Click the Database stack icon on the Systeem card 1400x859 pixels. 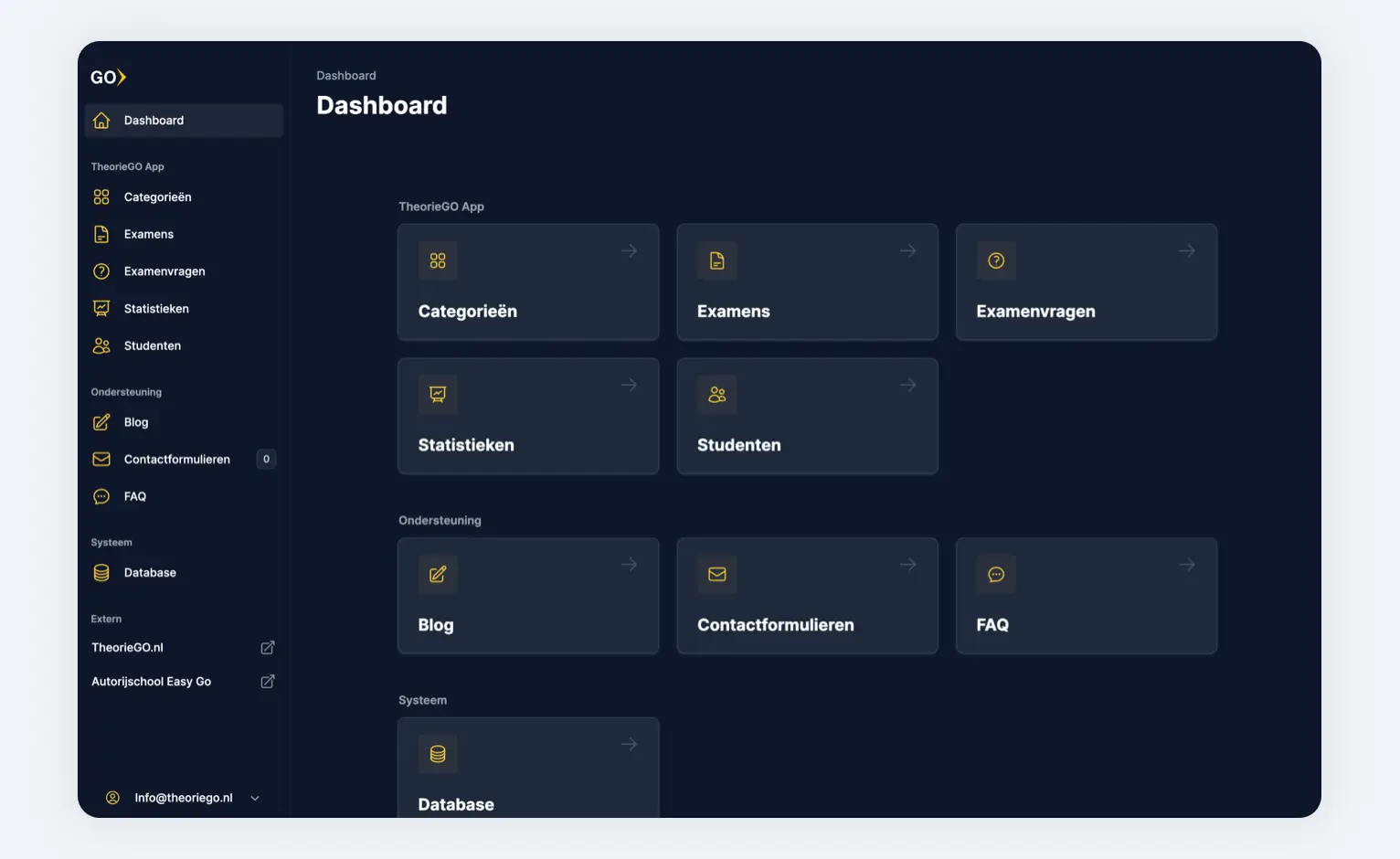tap(438, 753)
